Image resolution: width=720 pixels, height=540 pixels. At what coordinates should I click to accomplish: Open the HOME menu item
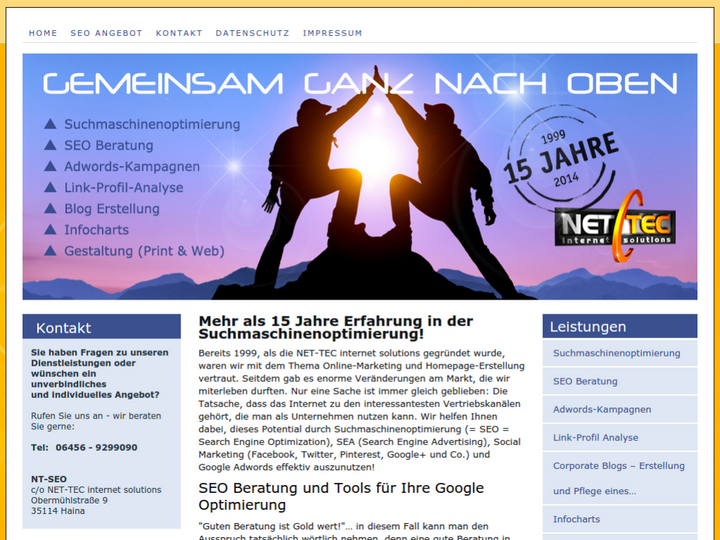[x=43, y=33]
